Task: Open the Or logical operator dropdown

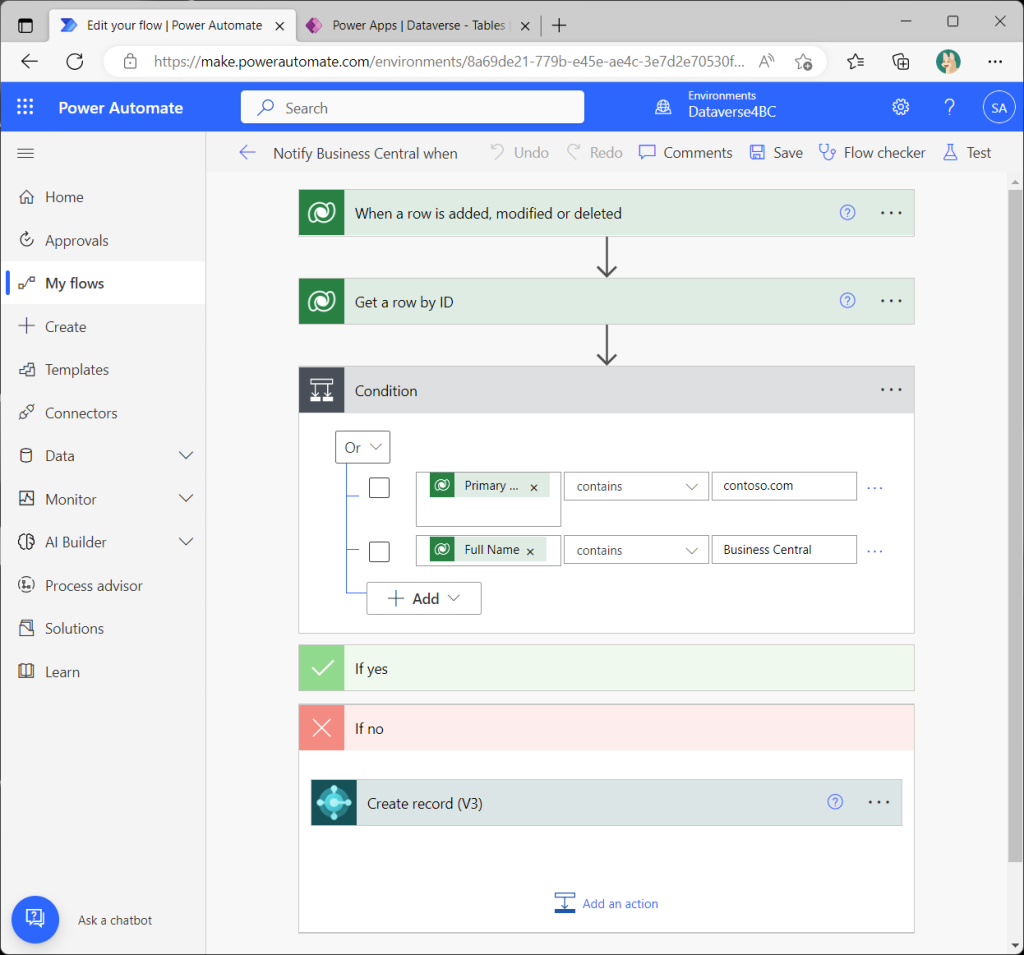Action: [362, 447]
